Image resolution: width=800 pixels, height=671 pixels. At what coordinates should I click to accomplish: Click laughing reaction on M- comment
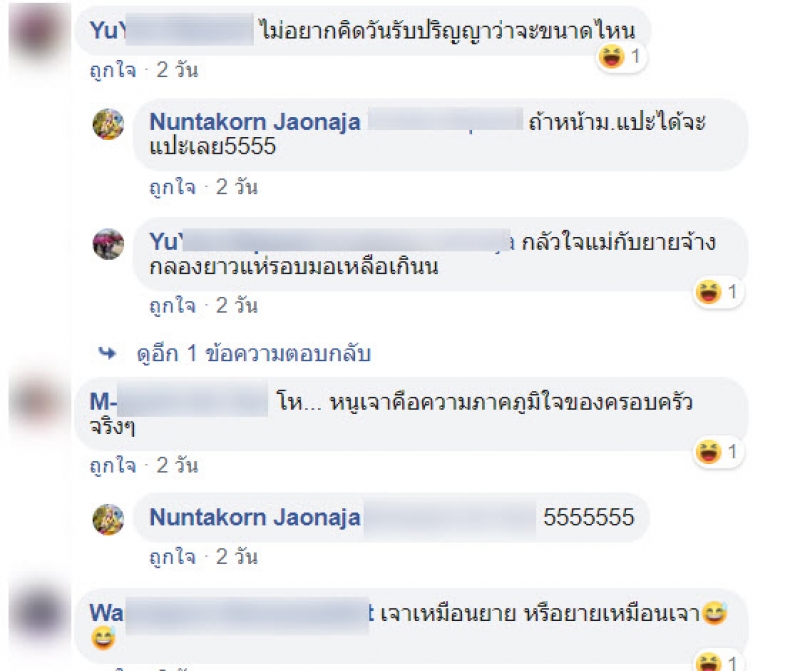[717, 452]
